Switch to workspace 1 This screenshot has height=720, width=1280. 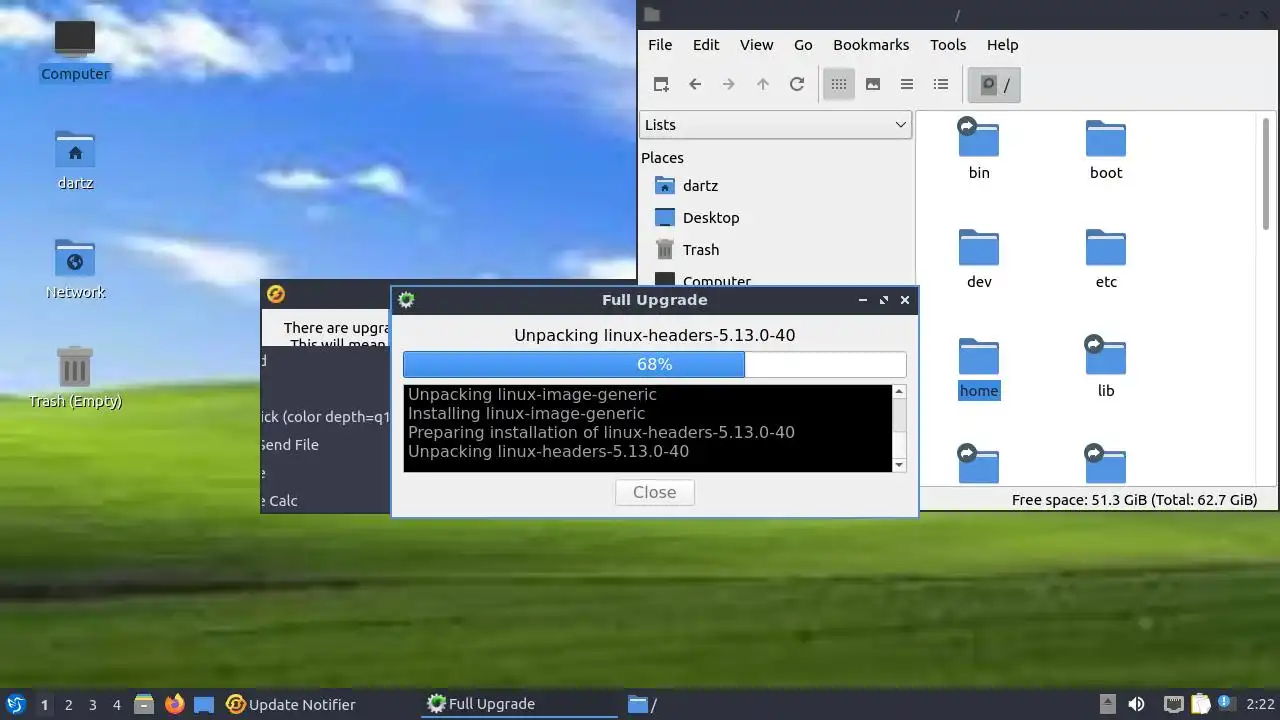44,705
